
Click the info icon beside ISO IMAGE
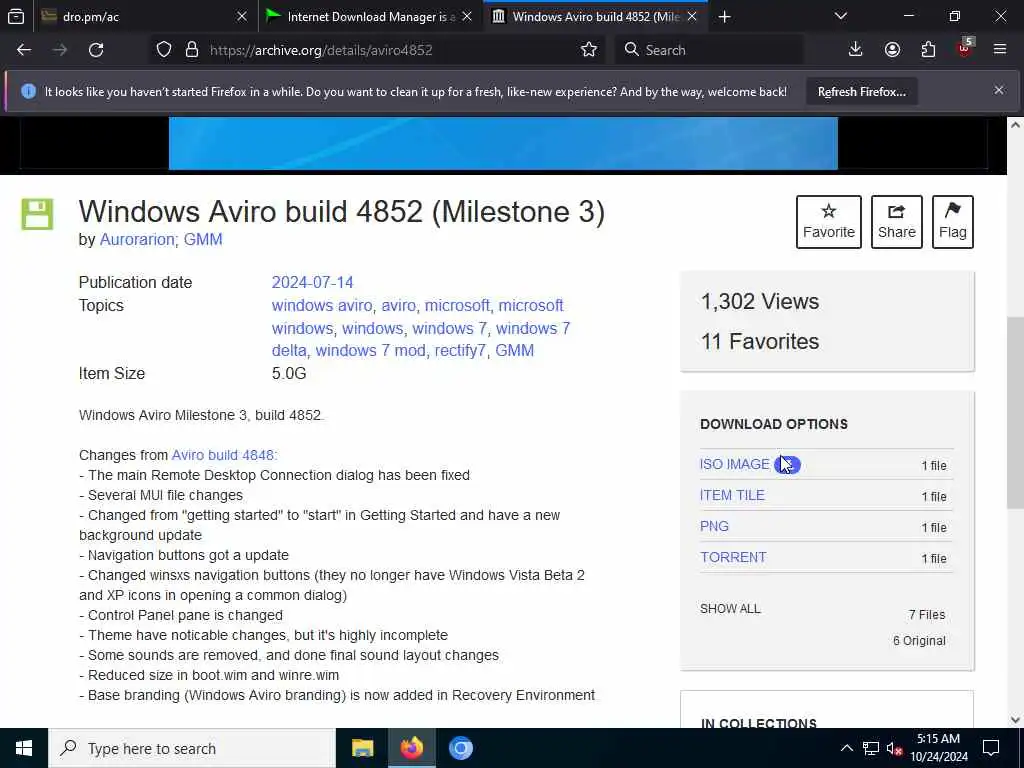787,464
